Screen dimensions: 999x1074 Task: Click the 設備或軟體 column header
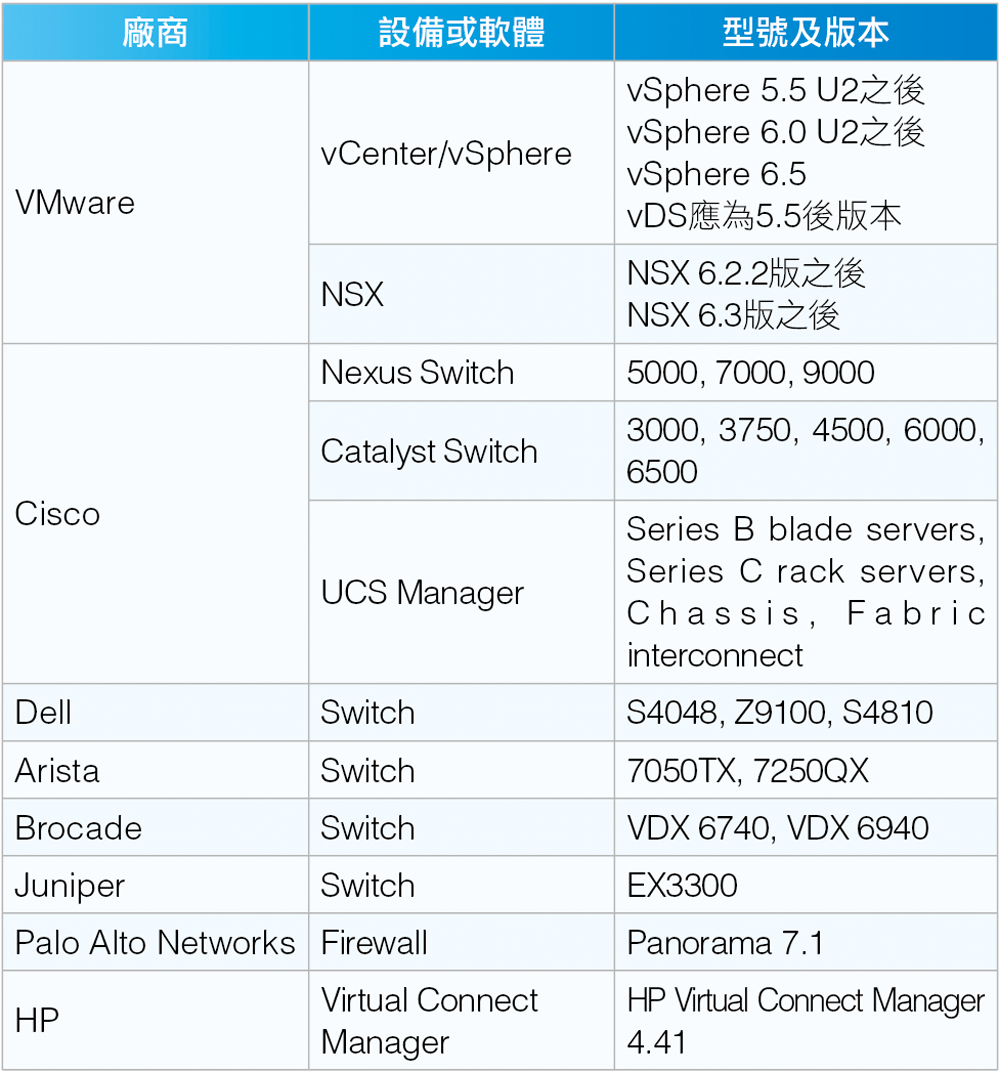[x=461, y=32]
